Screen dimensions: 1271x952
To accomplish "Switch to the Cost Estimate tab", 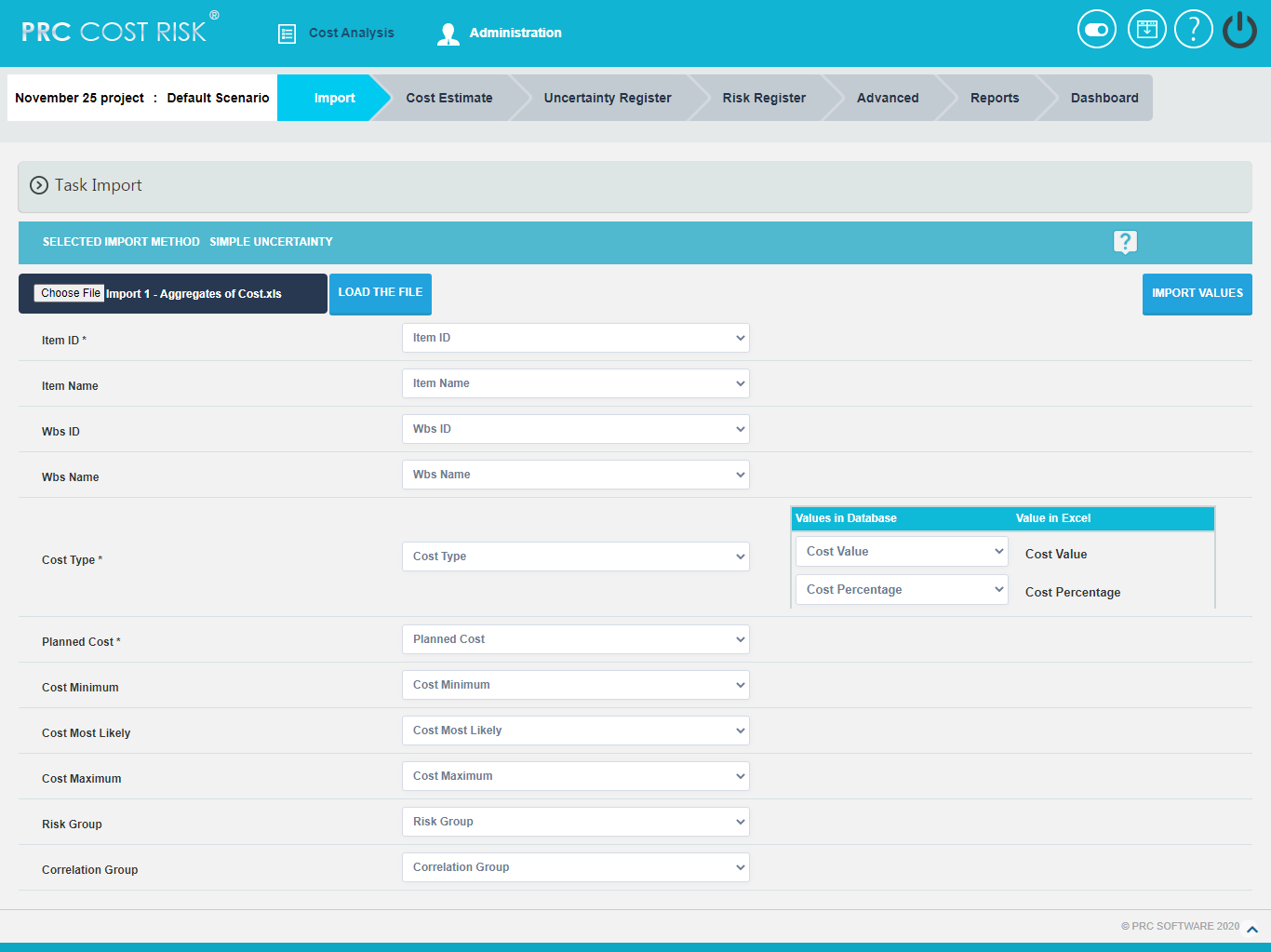I will [x=448, y=98].
